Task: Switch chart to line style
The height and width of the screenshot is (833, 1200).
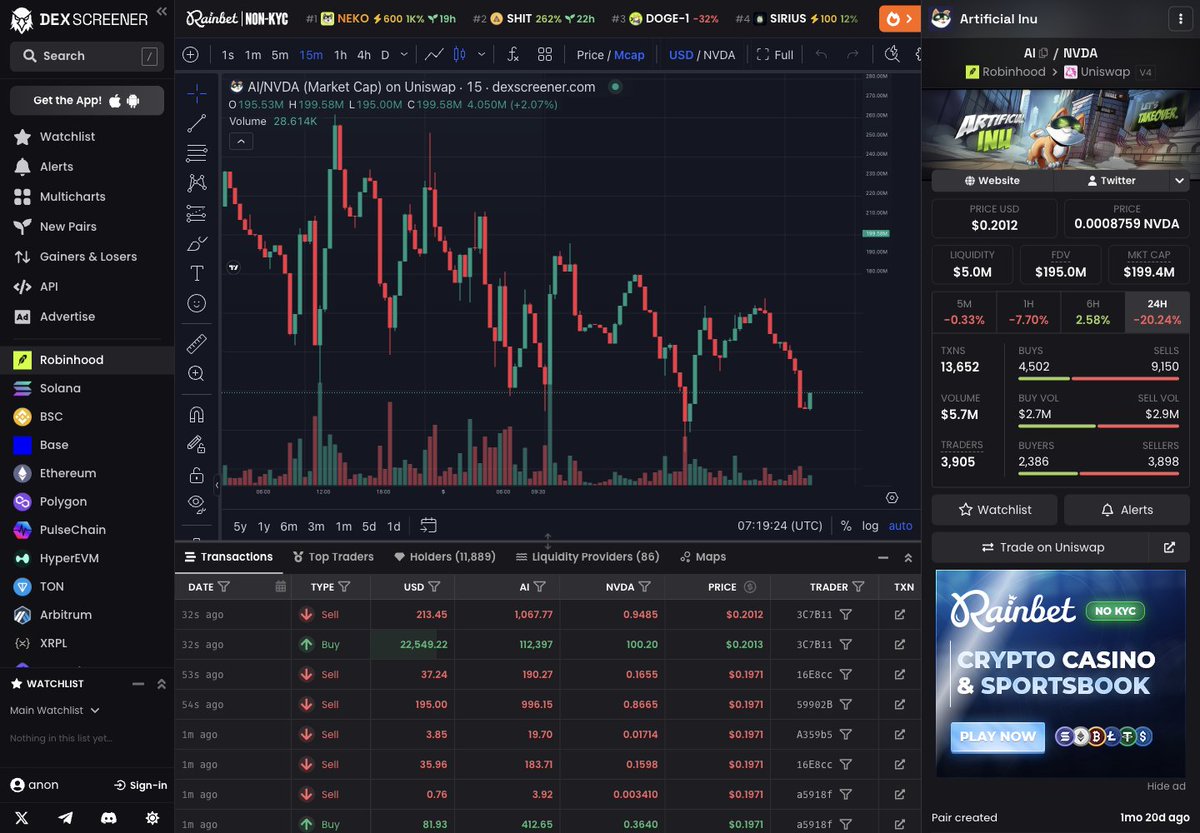Action: point(435,55)
